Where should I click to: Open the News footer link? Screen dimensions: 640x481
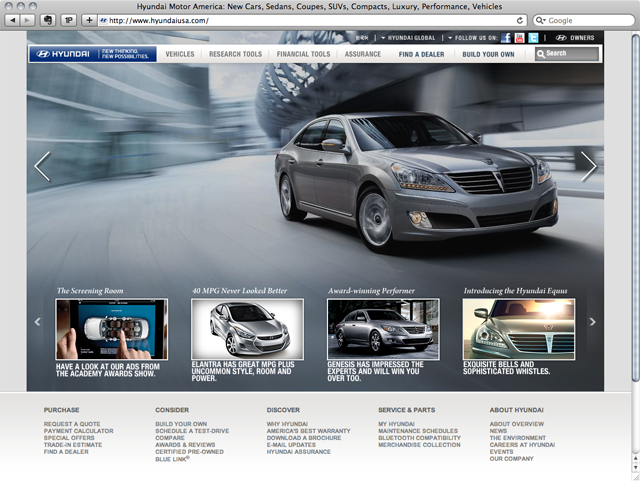coord(498,431)
